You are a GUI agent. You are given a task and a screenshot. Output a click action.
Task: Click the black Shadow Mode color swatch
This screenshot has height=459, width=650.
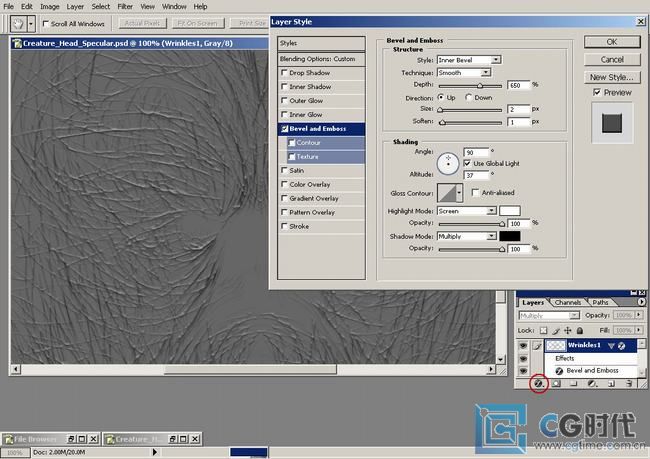click(x=509, y=236)
